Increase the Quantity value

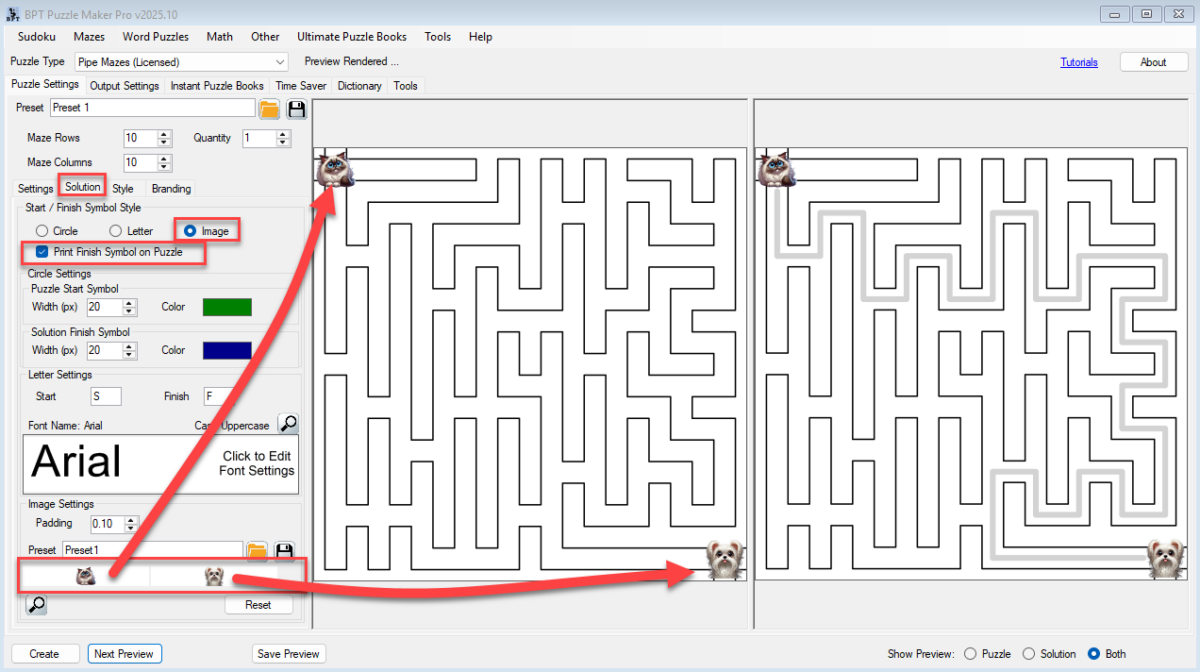pos(283,133)
